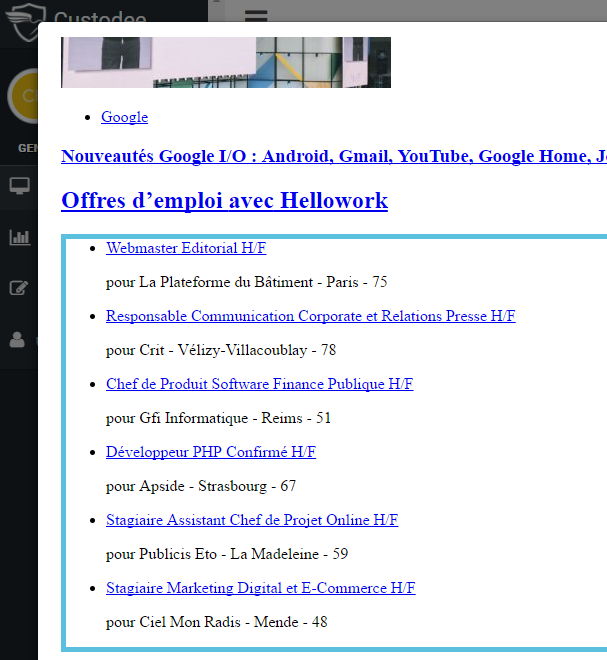Click text 'pour Crit - Vélizy-Villacoublay - 78'
The height and width of the screenshot is (660, 607).
221,350
